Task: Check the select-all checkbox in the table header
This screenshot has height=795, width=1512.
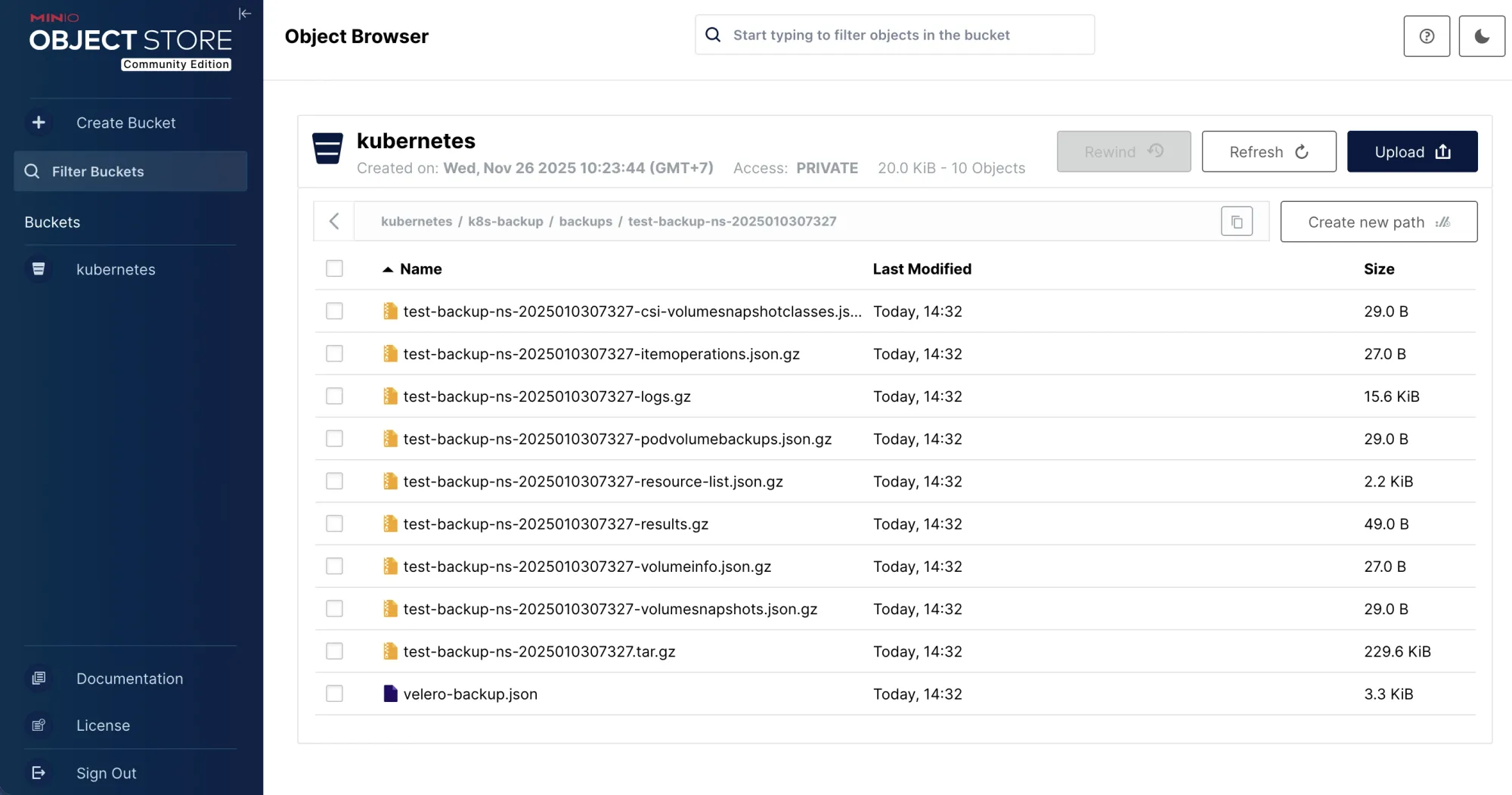Action: pyautogui.click(x=334, y=269)
